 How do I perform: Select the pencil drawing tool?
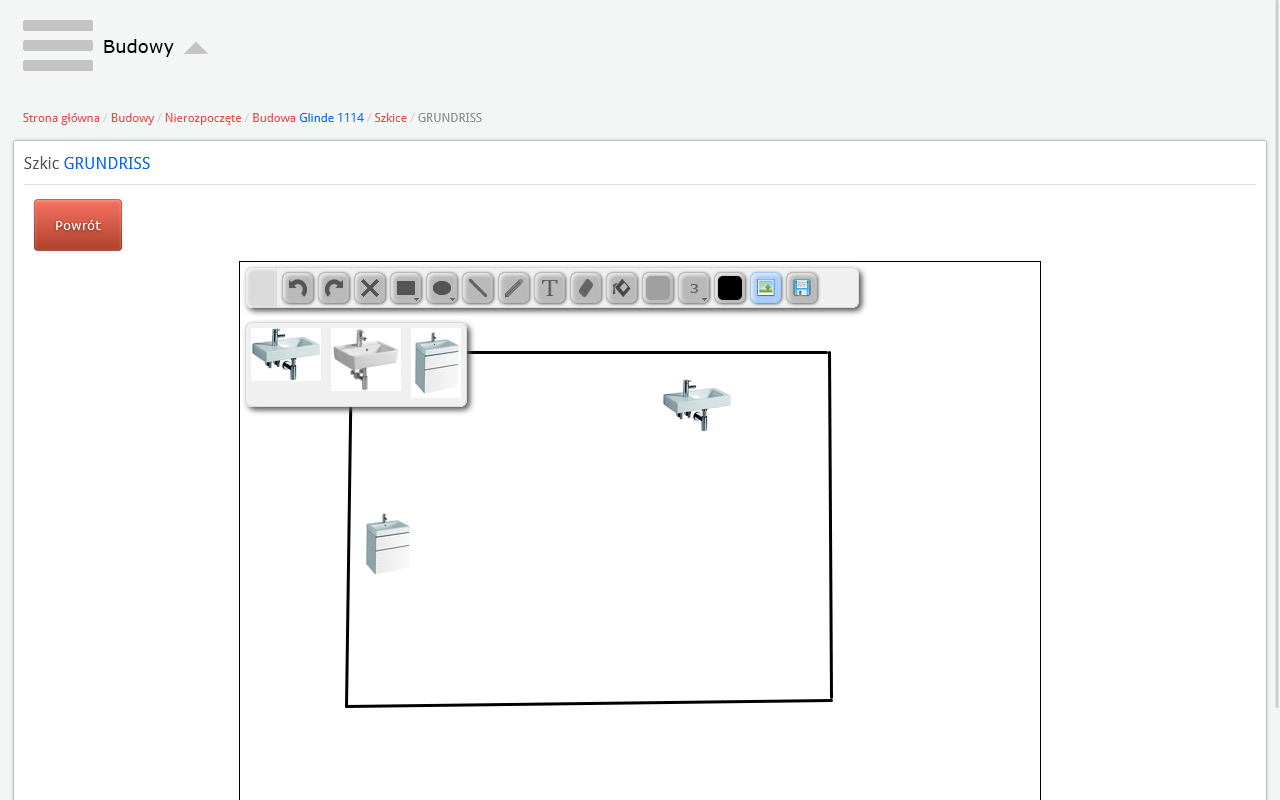click(x=514, y=289)
